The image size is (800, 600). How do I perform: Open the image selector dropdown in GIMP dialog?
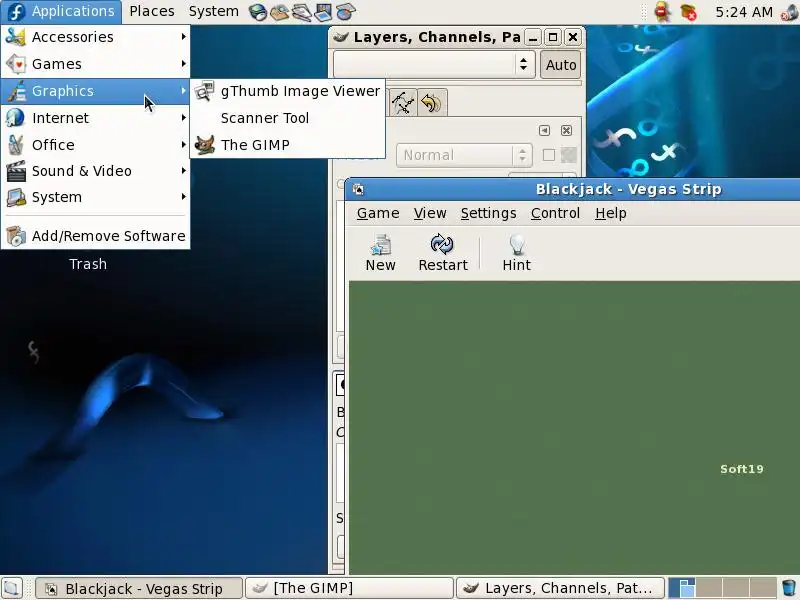point(434,65)
